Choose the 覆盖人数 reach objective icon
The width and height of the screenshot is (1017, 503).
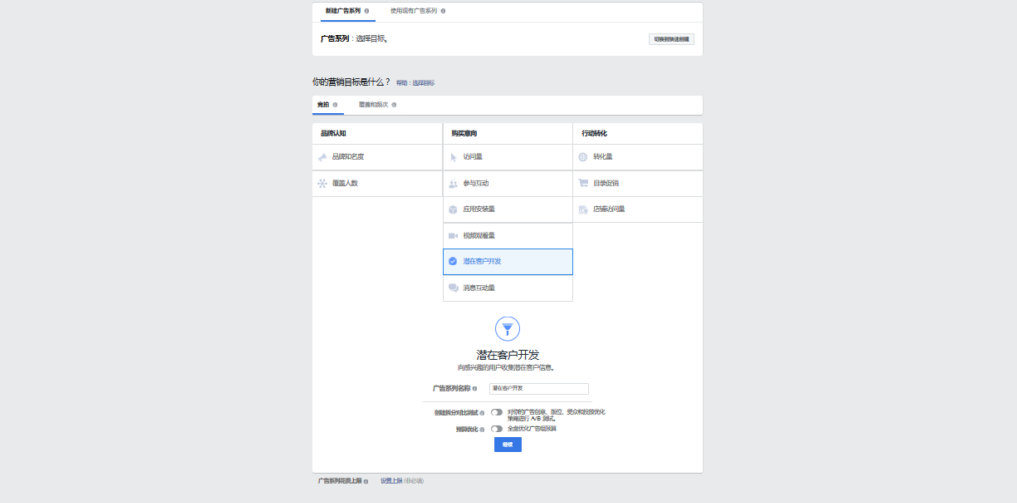322,183
